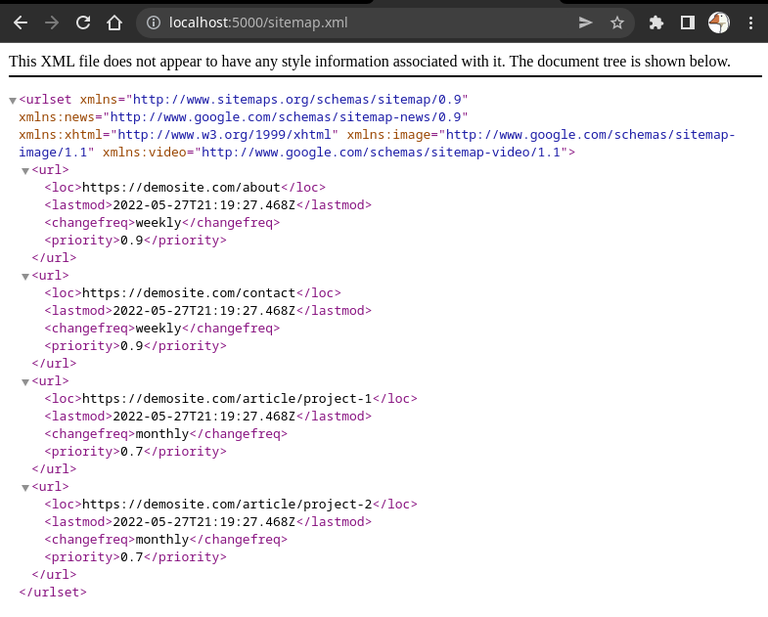Collapse the root urlset element

(x=13, y=101)
